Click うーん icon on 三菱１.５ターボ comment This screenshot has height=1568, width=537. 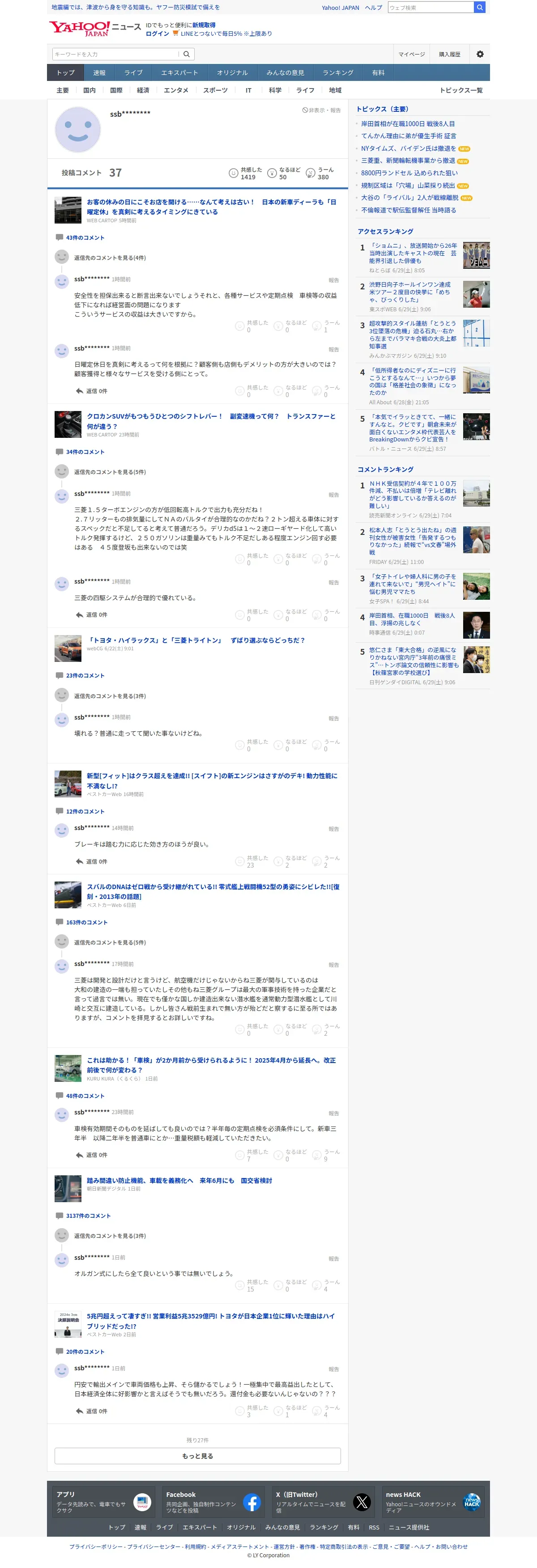(x=316, y=559)
